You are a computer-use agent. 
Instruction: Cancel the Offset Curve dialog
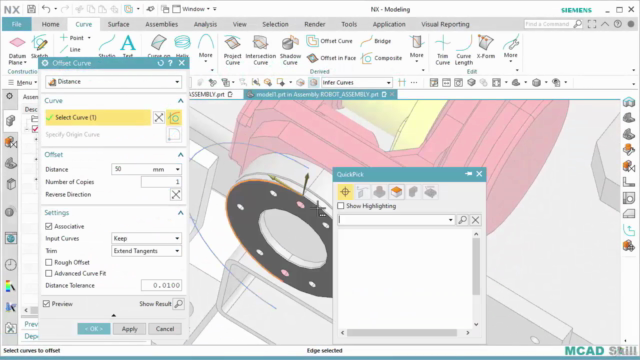tap(165, 329)
